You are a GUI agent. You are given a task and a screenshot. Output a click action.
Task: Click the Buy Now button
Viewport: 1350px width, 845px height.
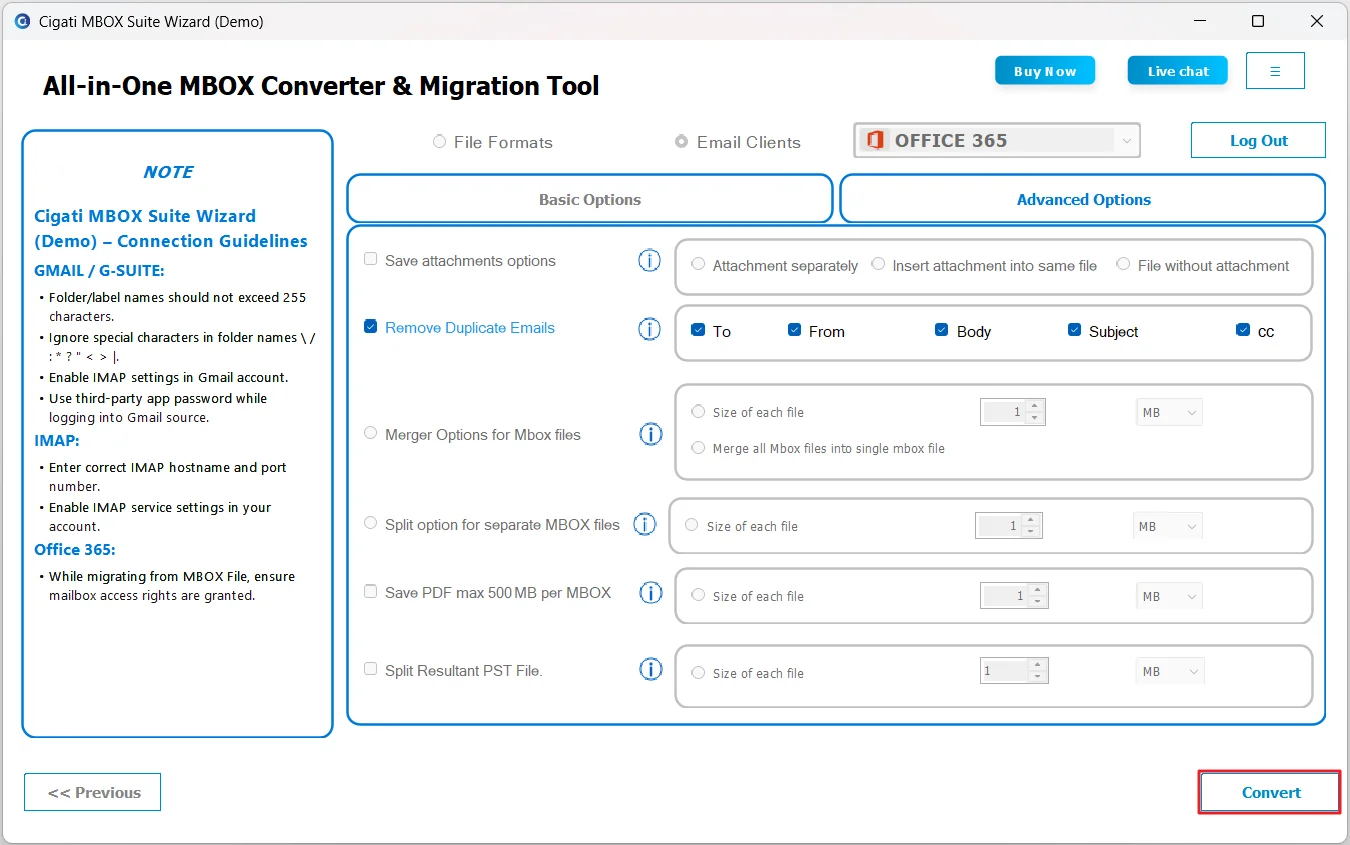coord(1045,71)
